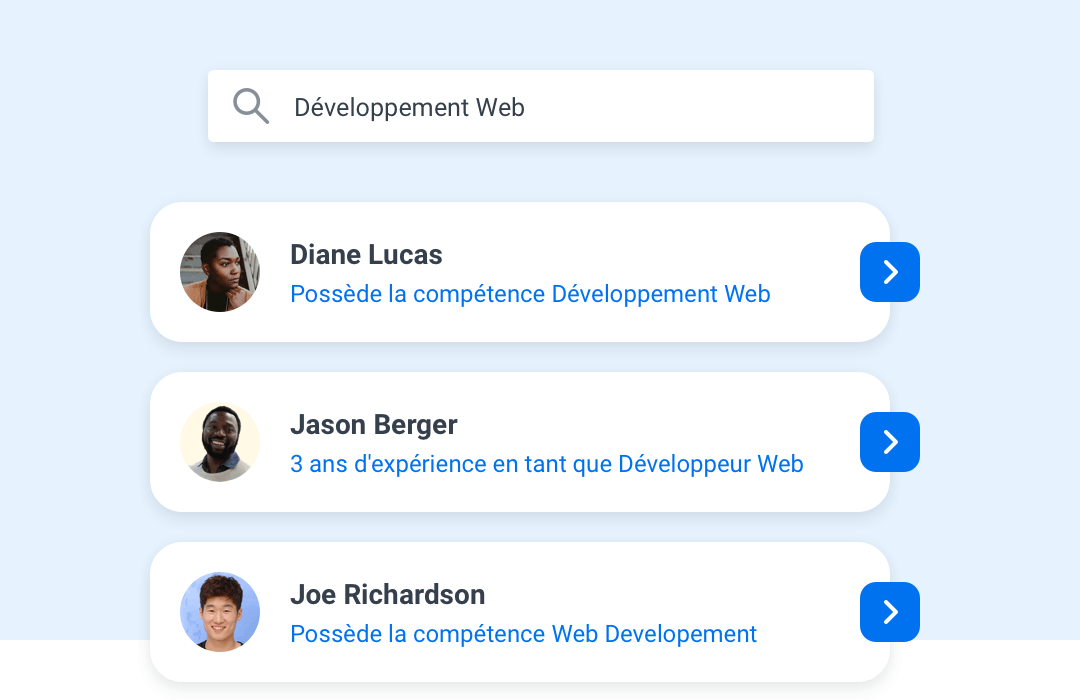Viewport: 1080px width, 700px height.
Task: Click the word 'Développement' in search box
Action: 381,108
